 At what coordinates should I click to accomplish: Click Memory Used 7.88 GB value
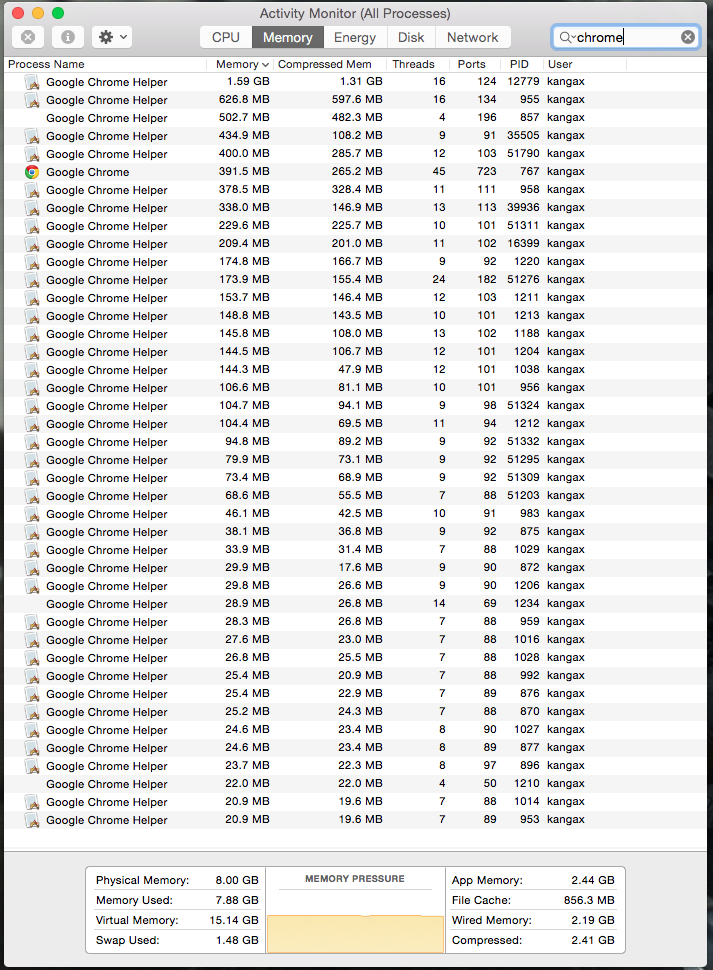[237, 900]
